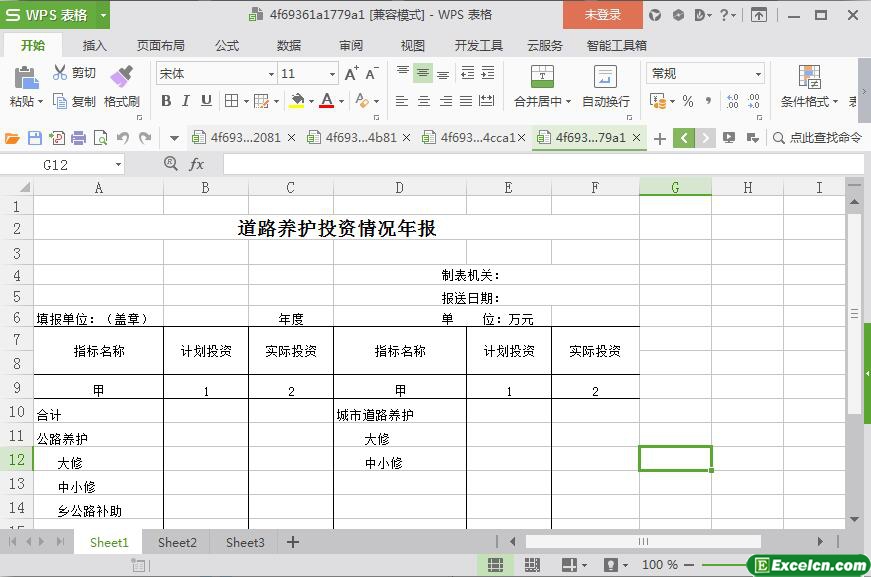Toggle Bold formatting
The width and height of the screenshot is (871, 577).
[x=166, y=101]
